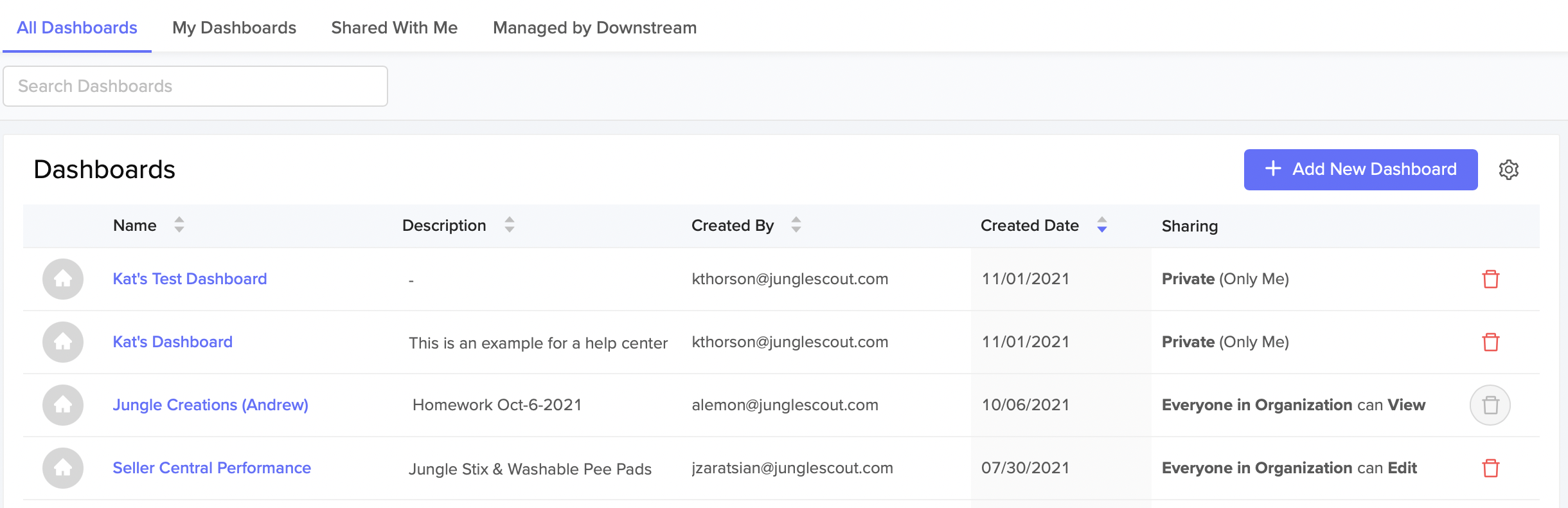Click the Sharing column header
Screen dimensions: 1568x508
point(1189,226)
